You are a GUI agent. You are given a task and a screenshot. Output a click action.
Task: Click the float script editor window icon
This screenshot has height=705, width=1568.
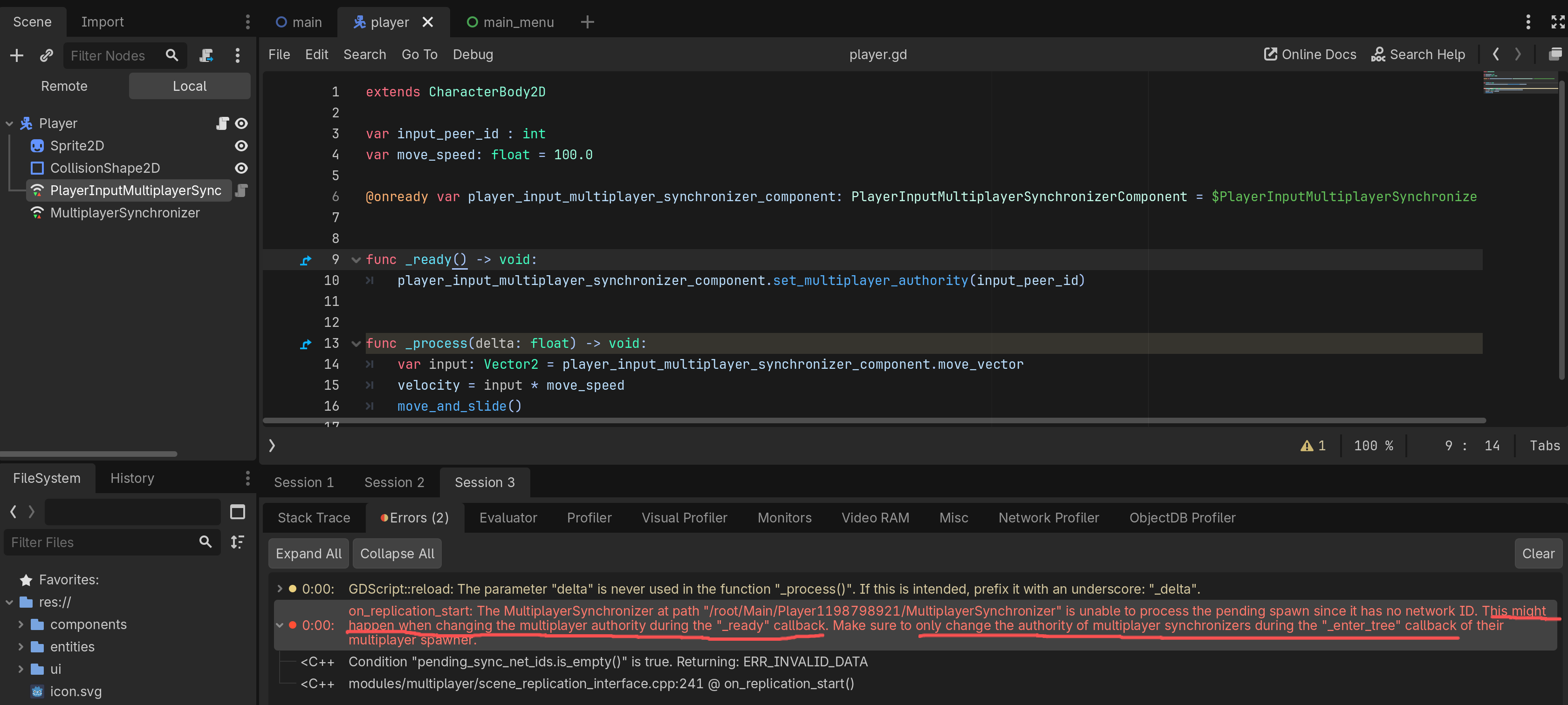[1554, 54]
